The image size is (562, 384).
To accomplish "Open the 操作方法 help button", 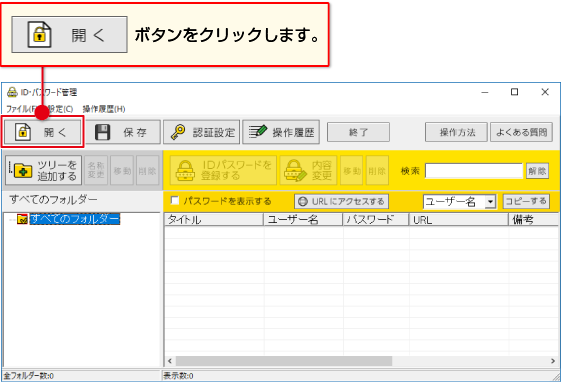I will tap(456, 132).
